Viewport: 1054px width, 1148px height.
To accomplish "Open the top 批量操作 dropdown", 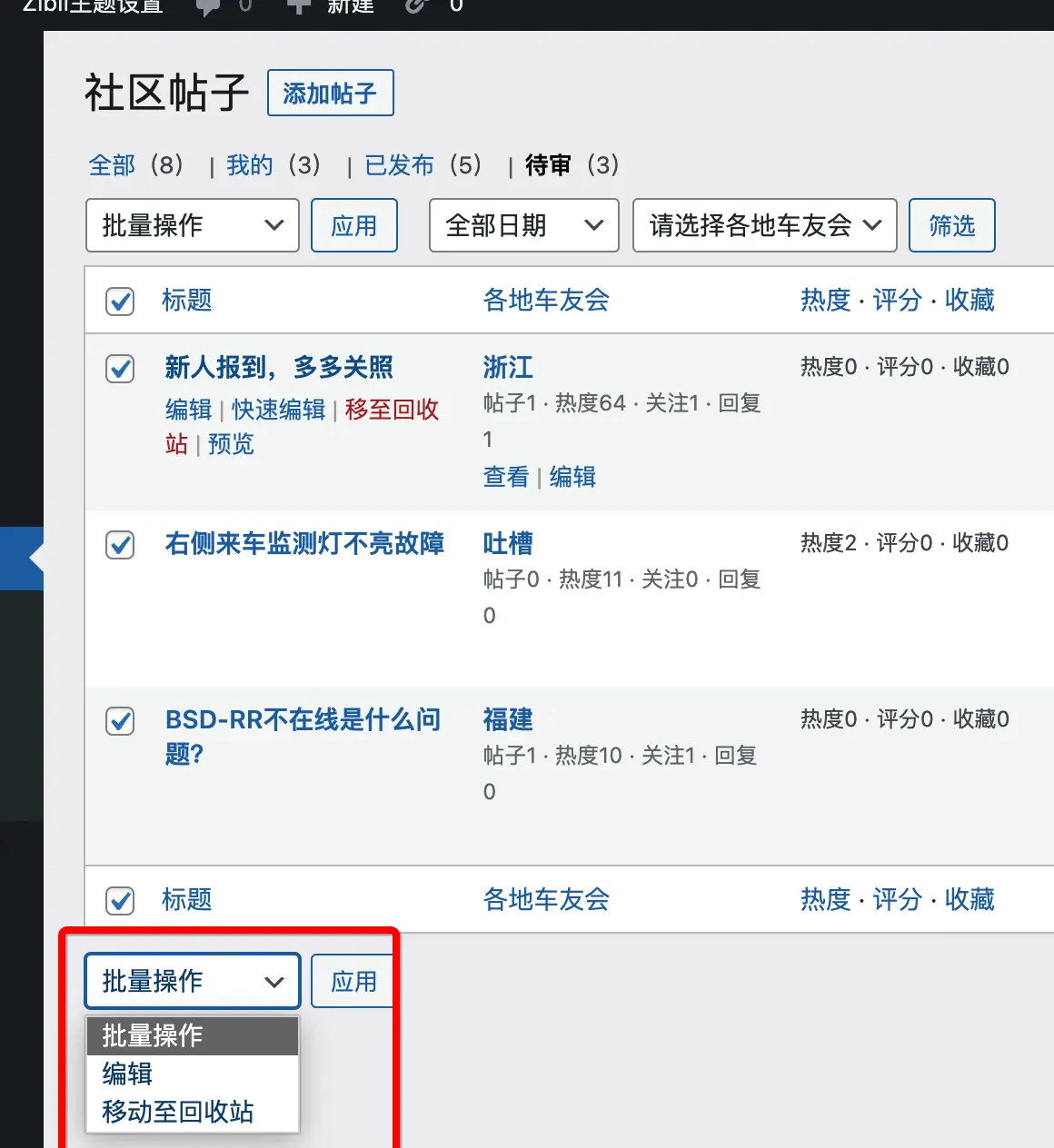I will coord(193,225).
